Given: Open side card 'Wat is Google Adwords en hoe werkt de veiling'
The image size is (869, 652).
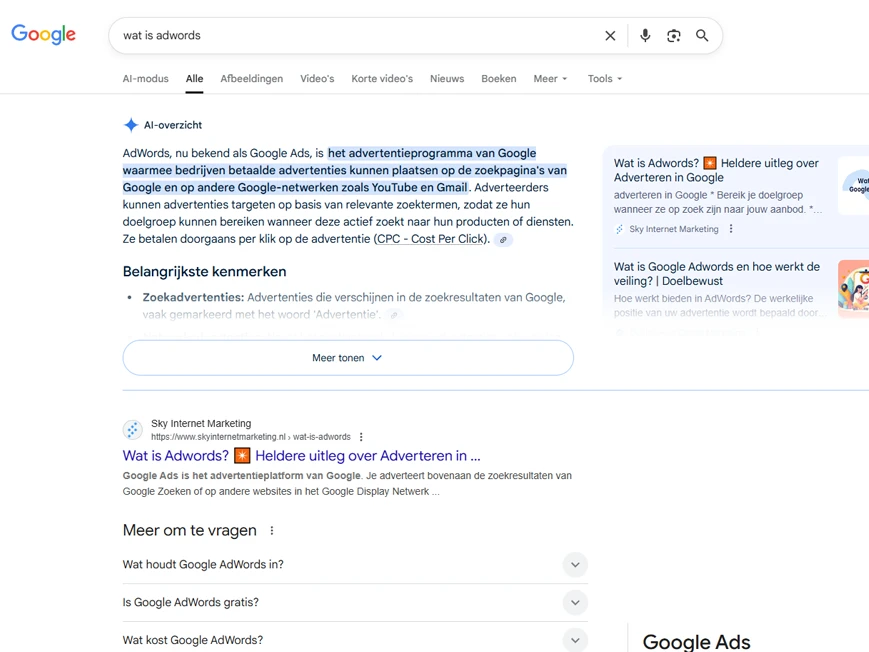Looking at the screenshot, I should pyautogui.click(x=717, y=274).
